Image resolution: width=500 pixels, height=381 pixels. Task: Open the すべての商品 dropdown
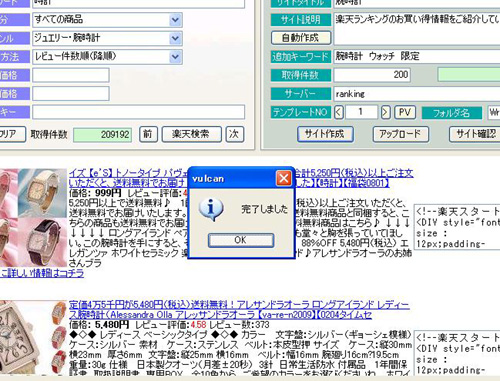click(x=175, y=20)
